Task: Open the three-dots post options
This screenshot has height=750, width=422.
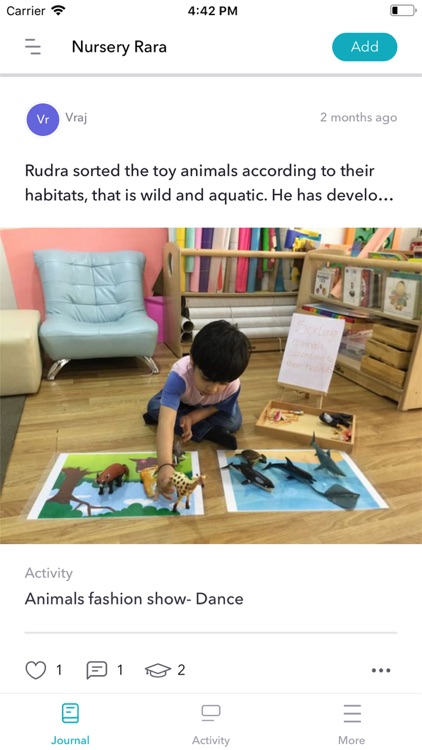Action: coord(381,671)
